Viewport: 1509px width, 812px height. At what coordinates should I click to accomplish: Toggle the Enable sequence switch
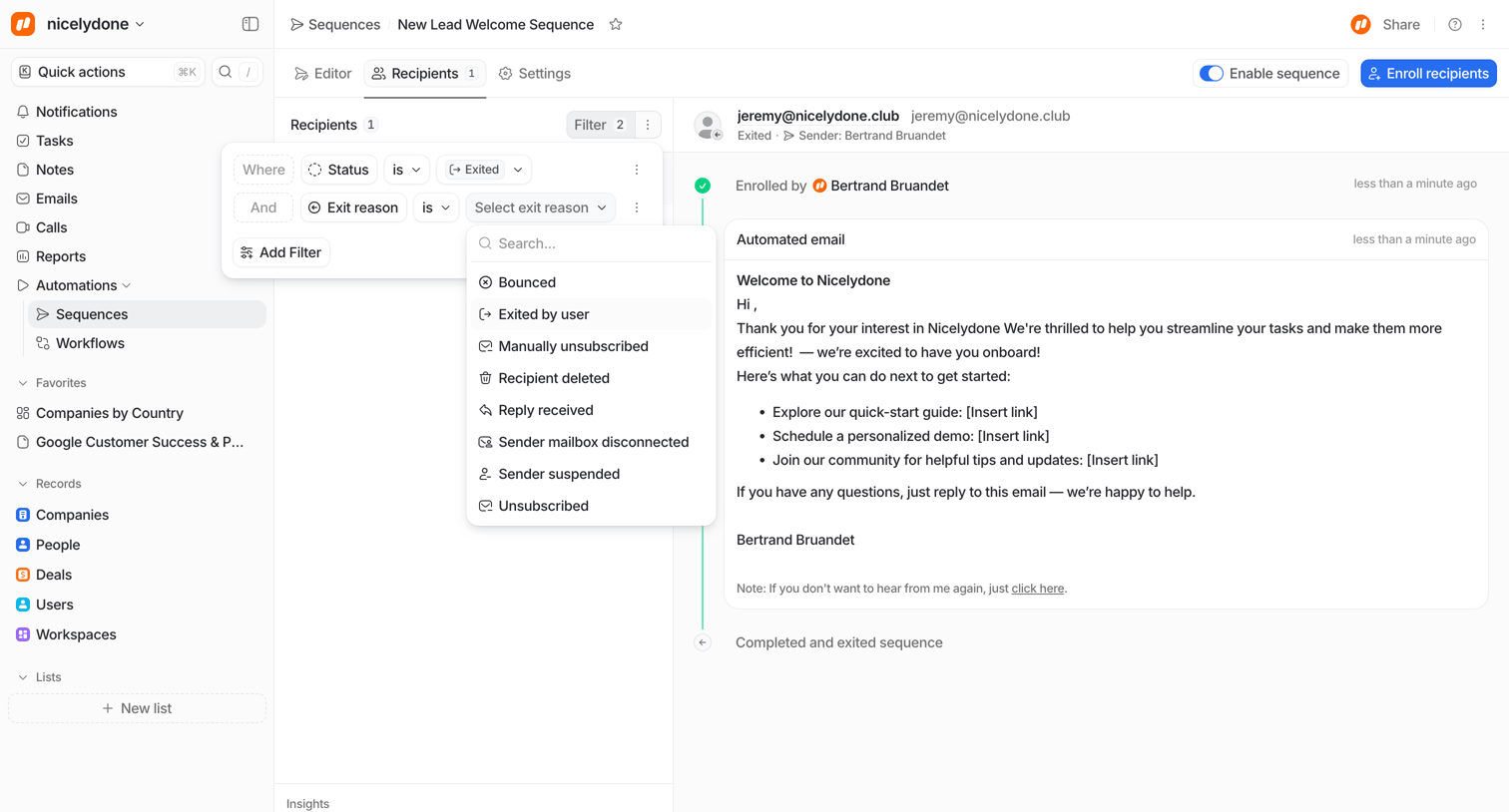tap(1212, 74)
